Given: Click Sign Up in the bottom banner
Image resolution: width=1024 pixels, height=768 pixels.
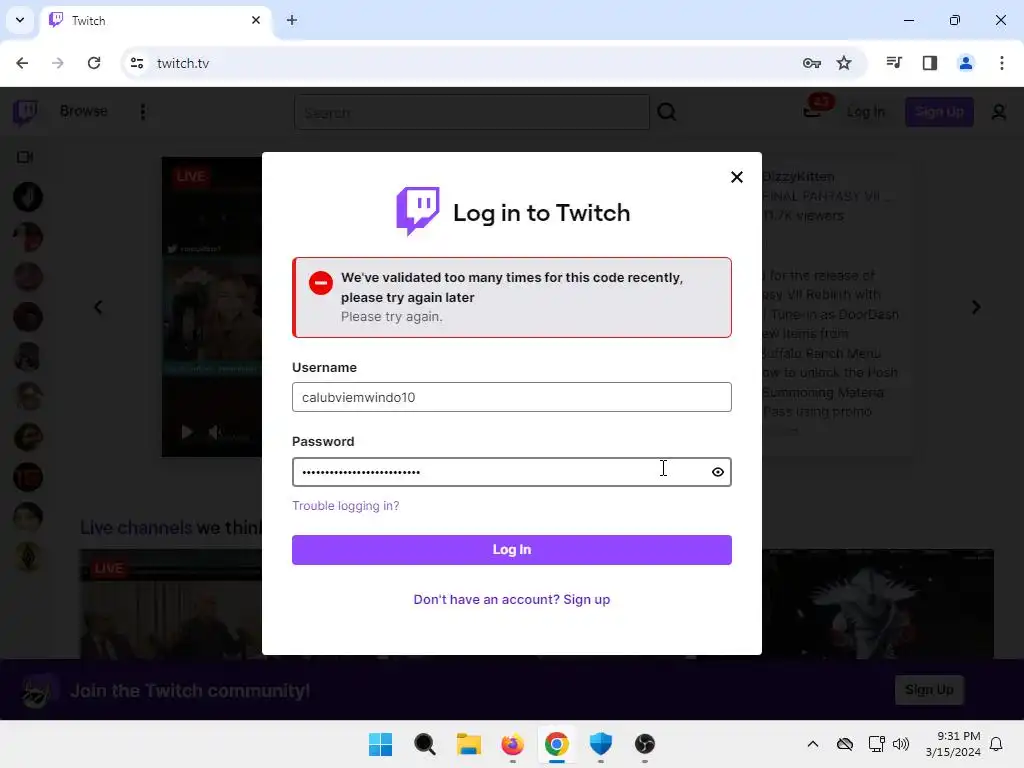Looking at the screenshot, I should pos(929,690).
